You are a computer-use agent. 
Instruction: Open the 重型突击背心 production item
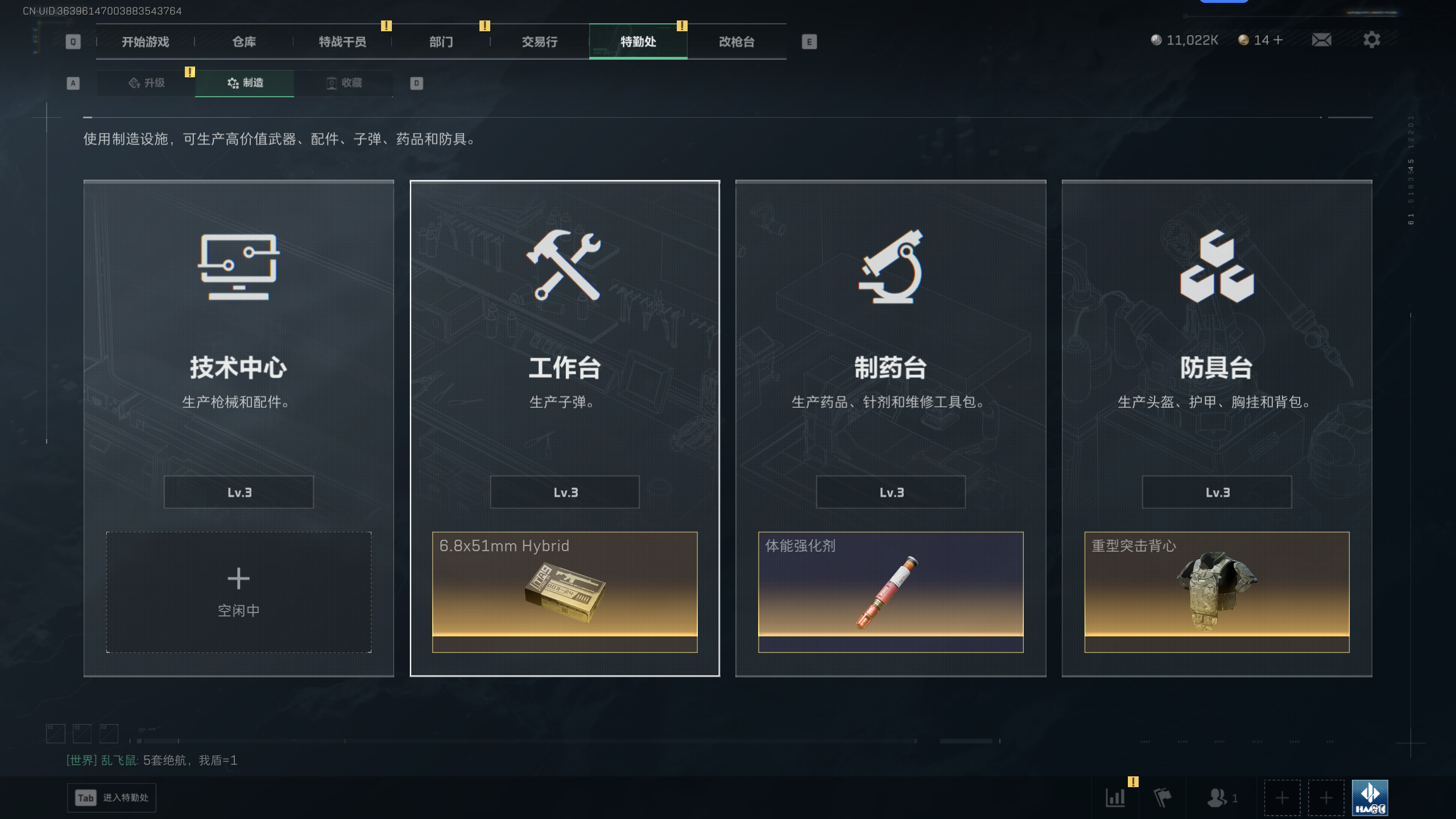pyautogui.click(x=1217, y=592)
